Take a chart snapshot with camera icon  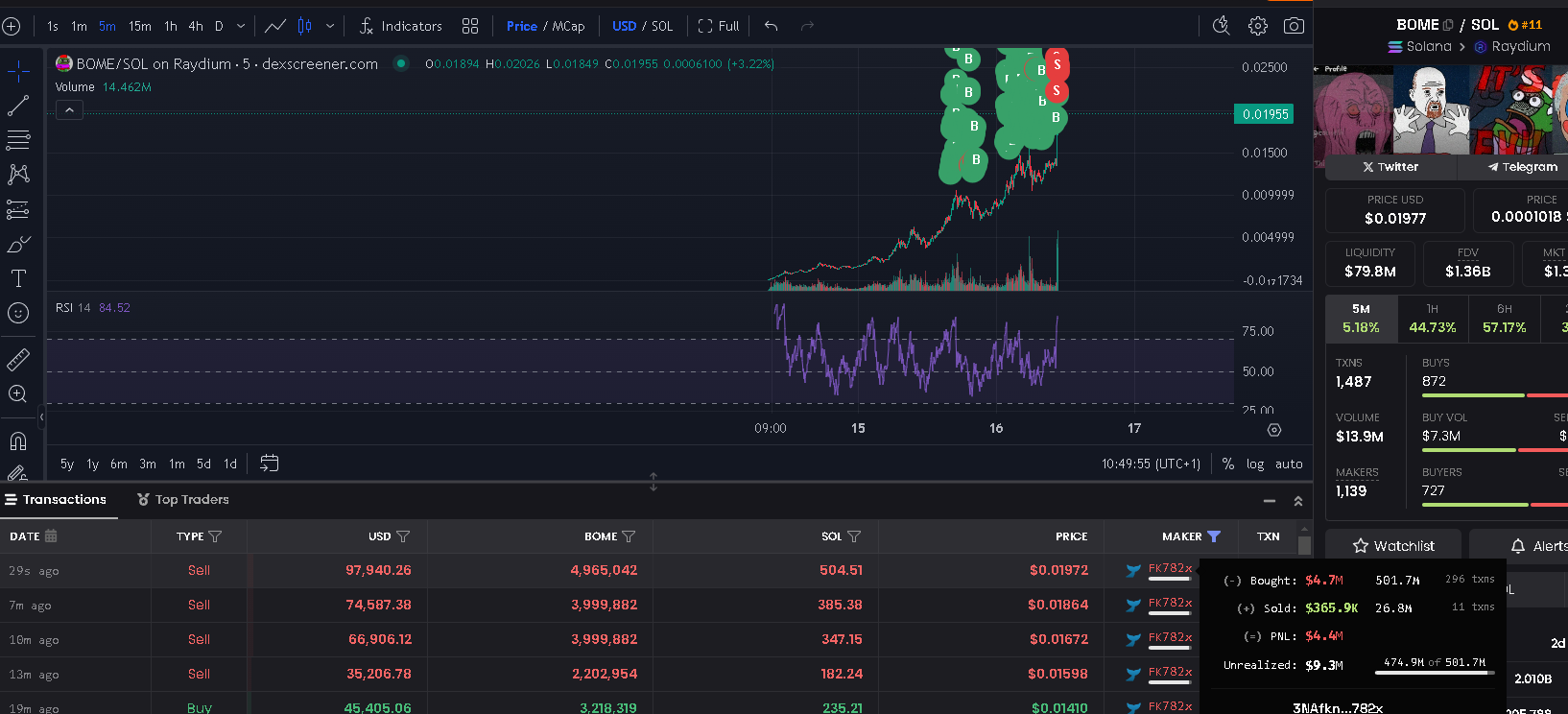point(1294,26)
